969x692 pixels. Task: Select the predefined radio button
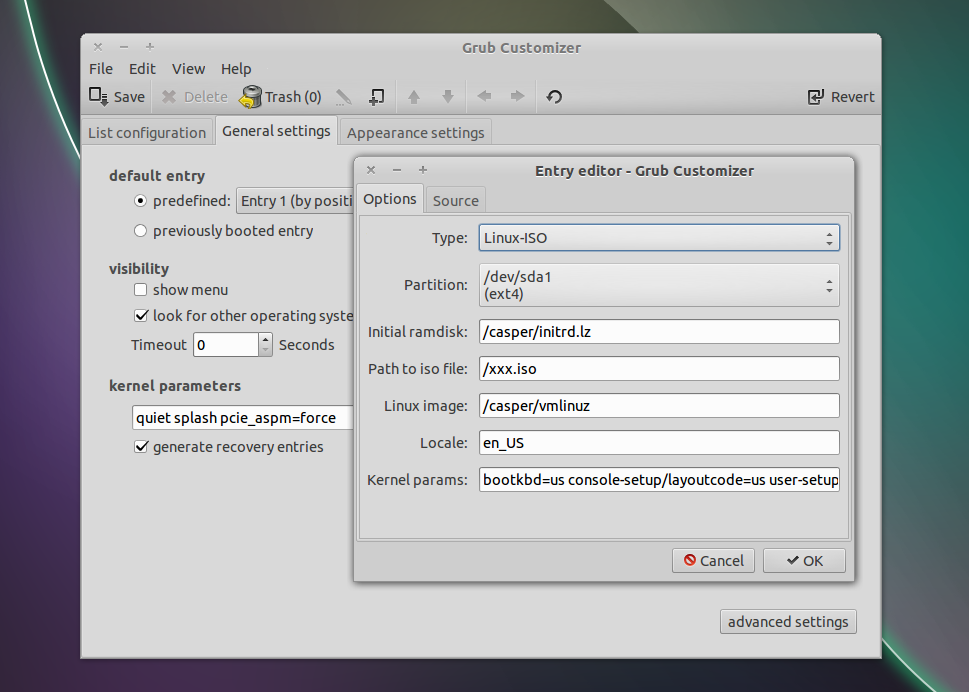pos(140,201)
